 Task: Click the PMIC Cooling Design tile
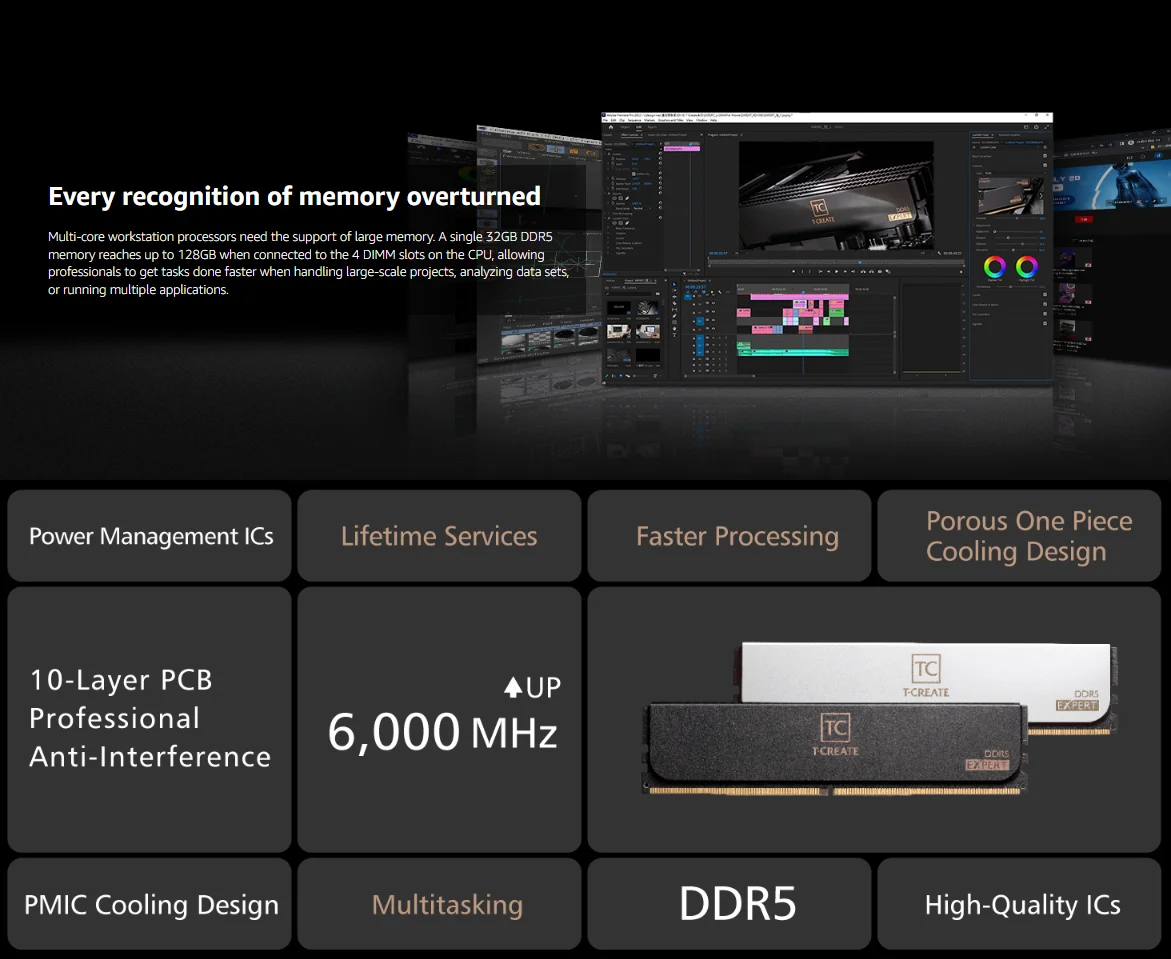point(149,904)
